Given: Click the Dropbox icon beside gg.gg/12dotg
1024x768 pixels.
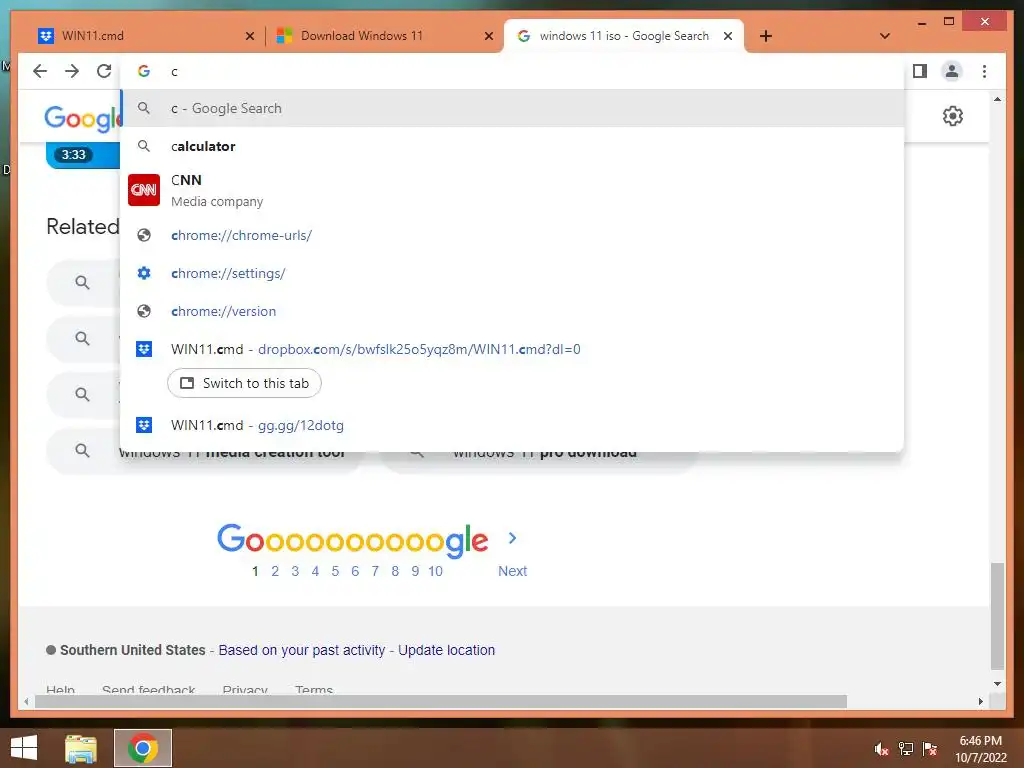Looking at the screenshot, I should pos(144,425).
